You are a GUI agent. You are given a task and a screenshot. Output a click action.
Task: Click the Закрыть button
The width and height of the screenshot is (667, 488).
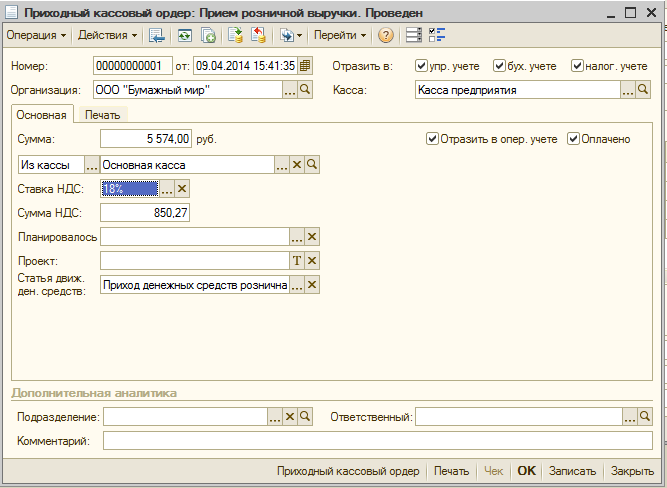coord(632,471)
